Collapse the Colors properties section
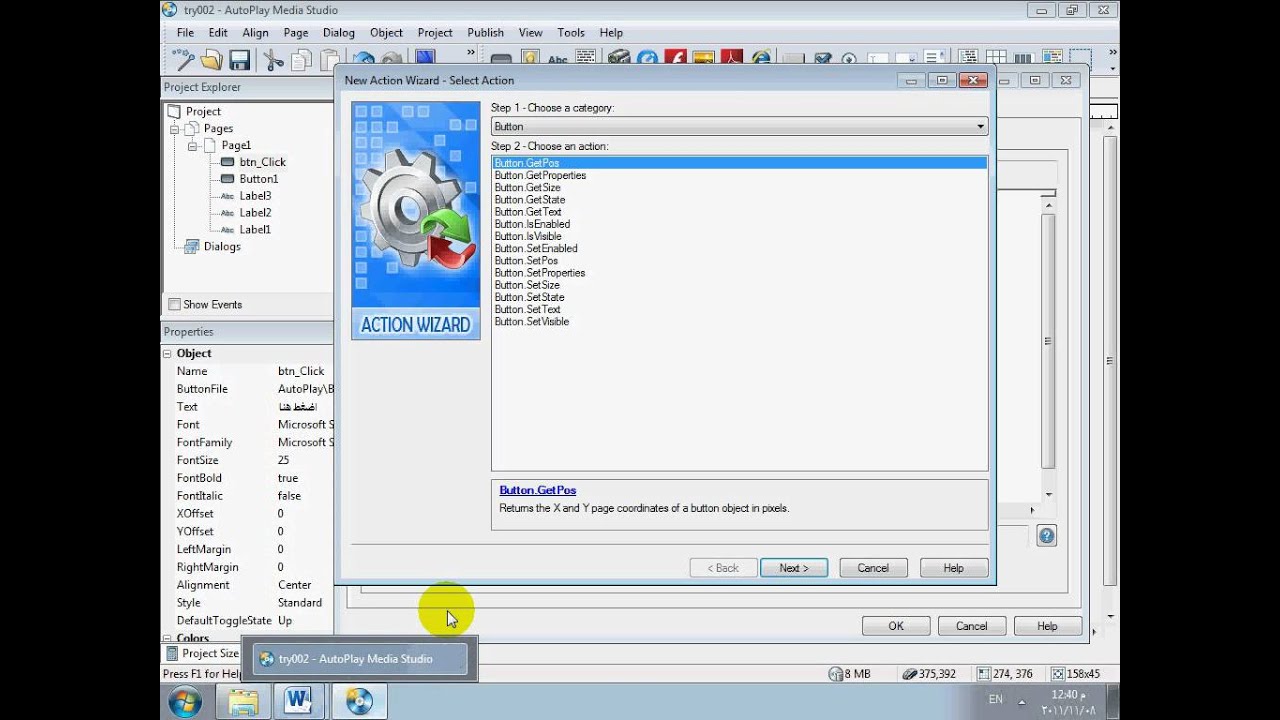 tap(167, 638)
